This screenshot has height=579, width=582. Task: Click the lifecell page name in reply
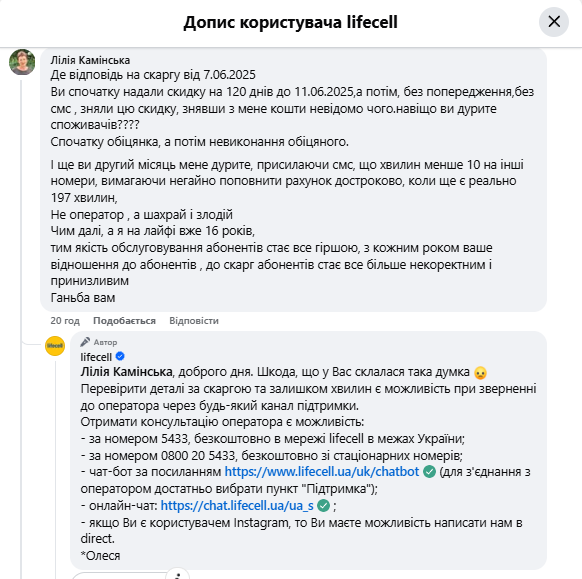click(96, 357)
